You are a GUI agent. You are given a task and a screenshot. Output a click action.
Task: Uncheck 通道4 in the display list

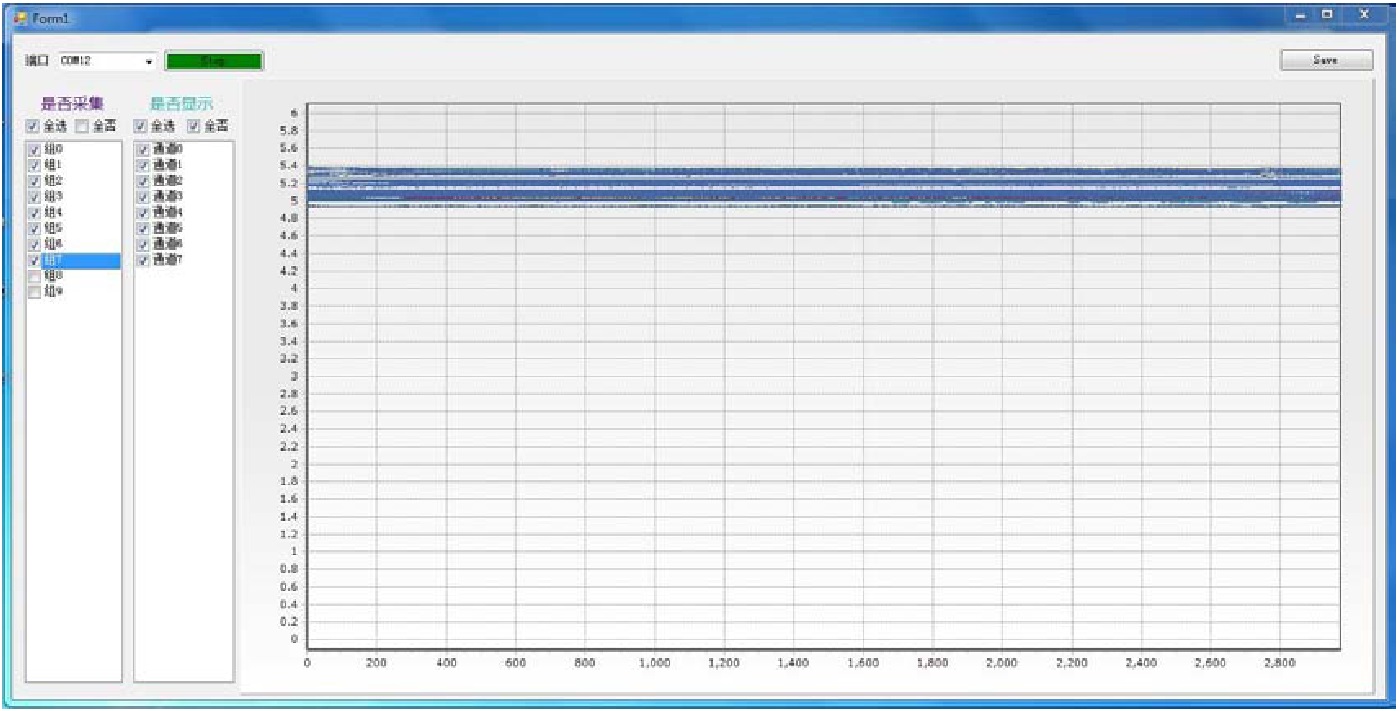click(143, 213)
